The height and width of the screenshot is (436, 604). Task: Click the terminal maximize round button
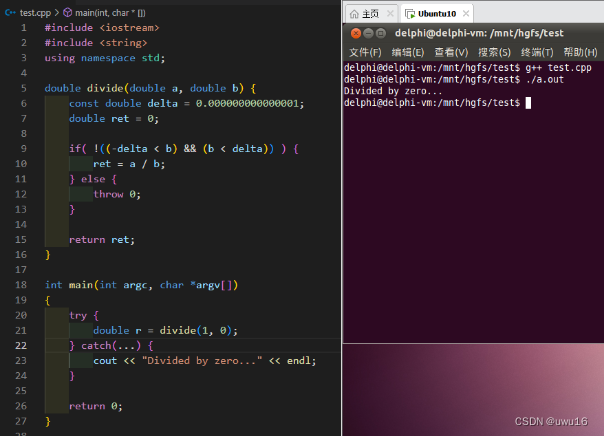(381, 33)
